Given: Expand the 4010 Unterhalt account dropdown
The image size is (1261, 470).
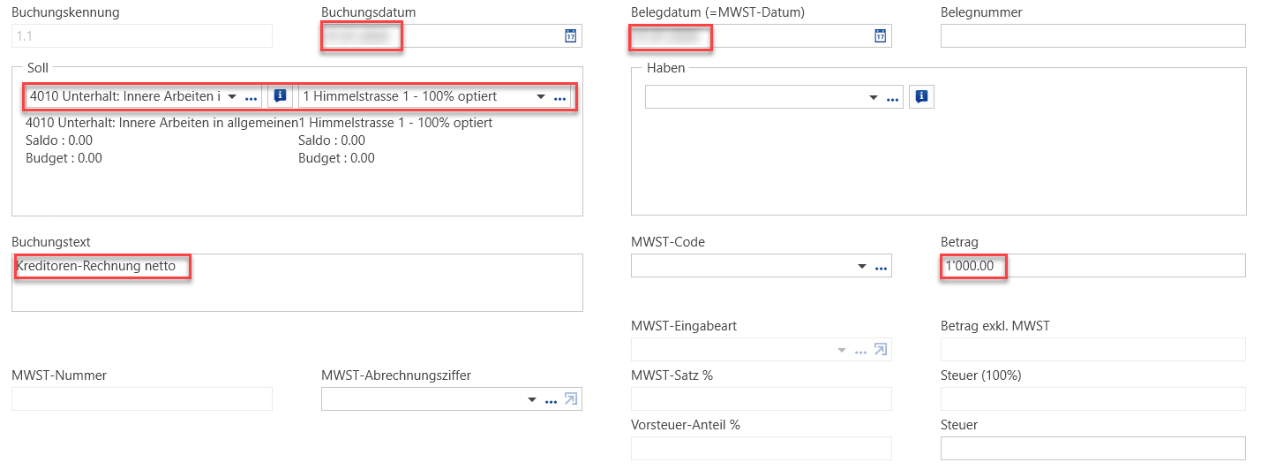Looking at the screenshot, I should [232, 97].
